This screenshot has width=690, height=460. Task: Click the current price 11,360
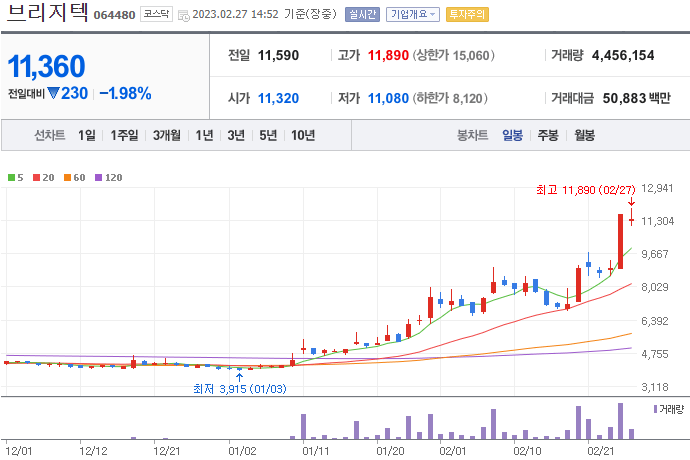[46, 66]
